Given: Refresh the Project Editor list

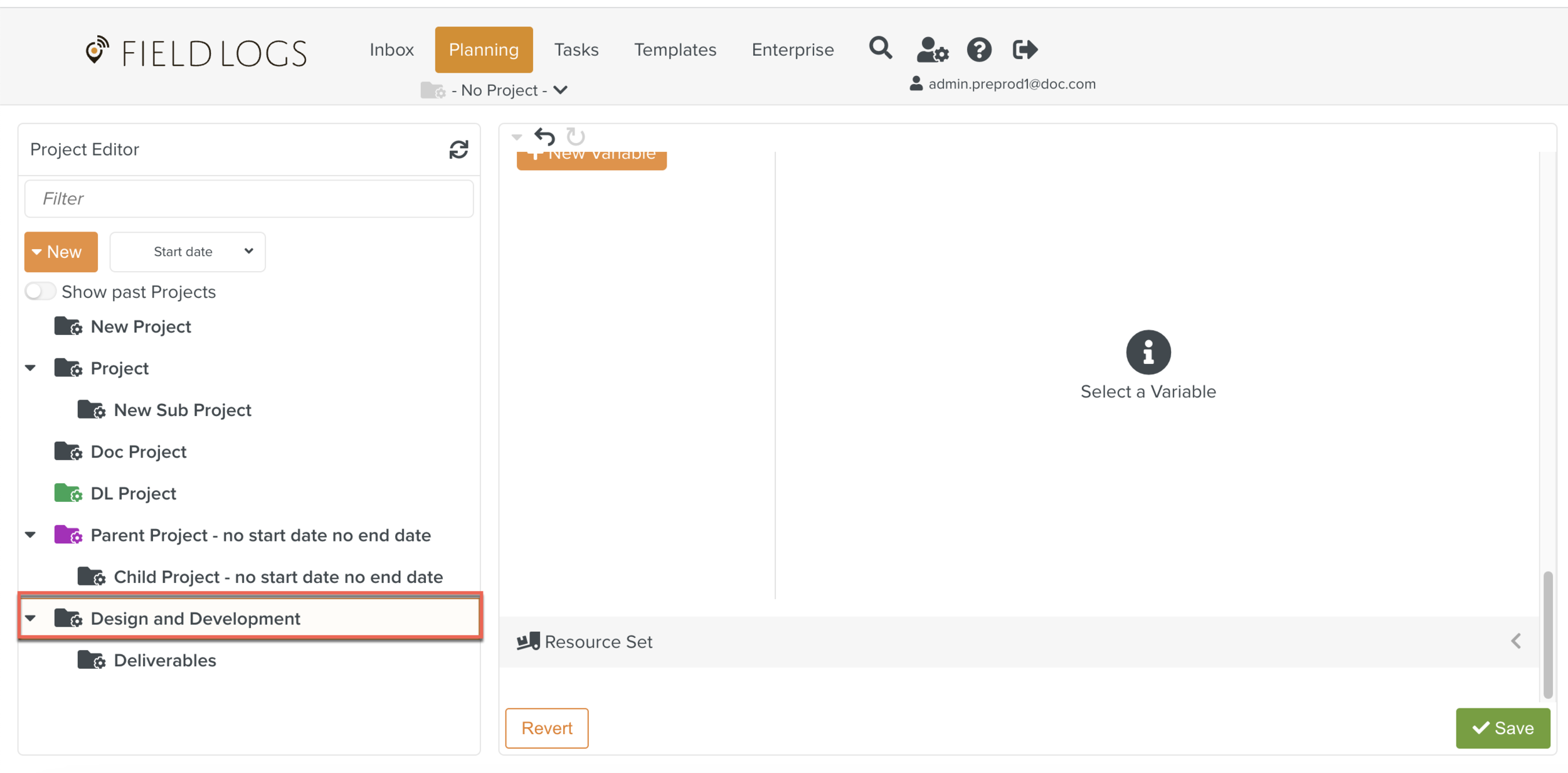Looking at the screenshot, I should 458,149.
